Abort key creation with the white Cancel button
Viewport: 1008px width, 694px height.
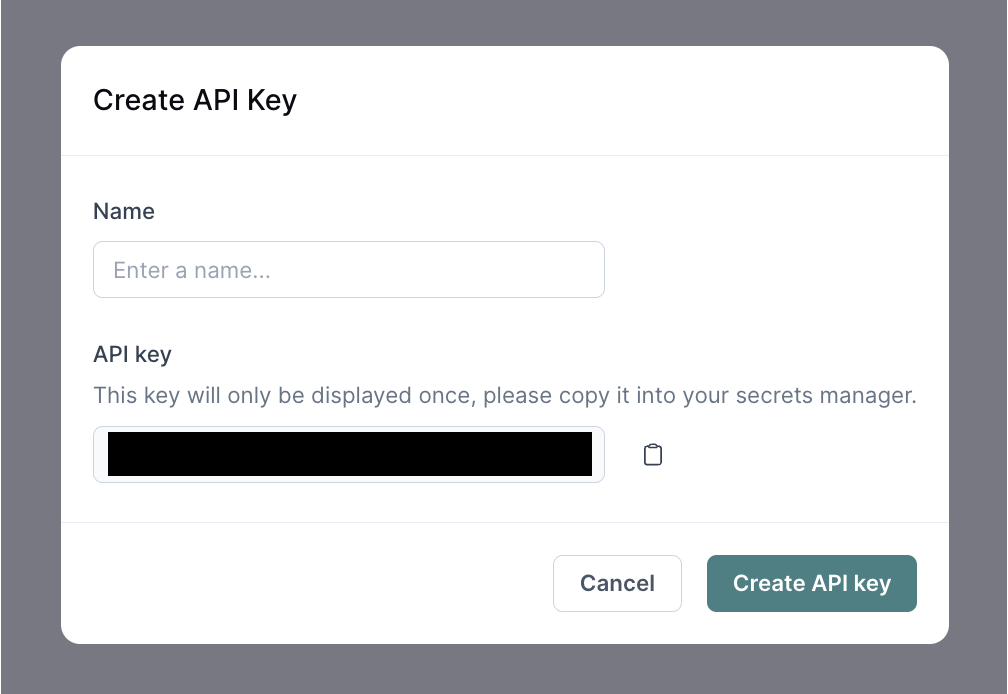pos(617,583)
